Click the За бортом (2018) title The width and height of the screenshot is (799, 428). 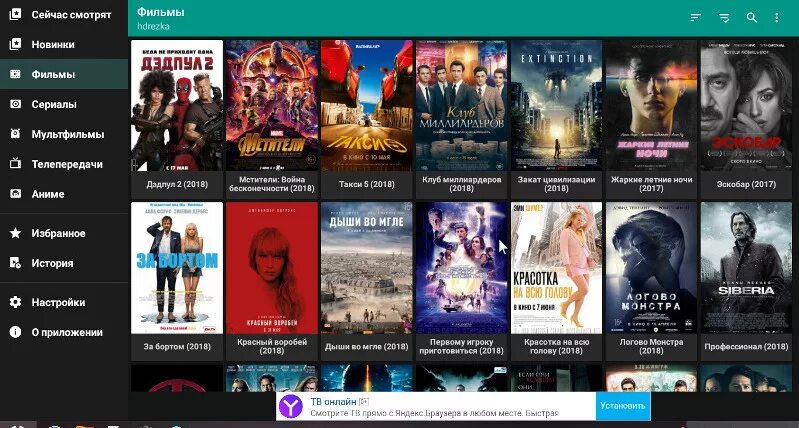tap(177, 346)
